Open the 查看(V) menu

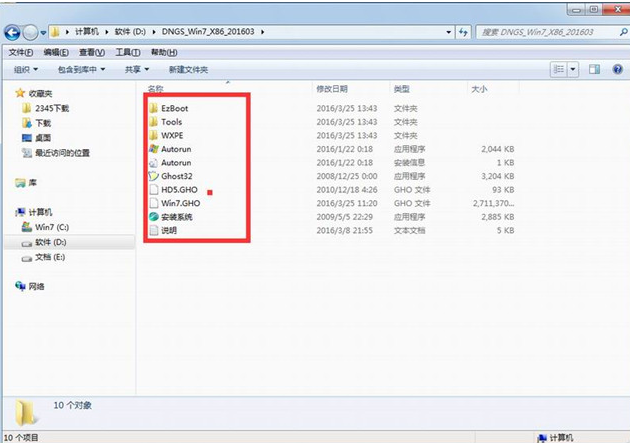click(x=90, y=52)
